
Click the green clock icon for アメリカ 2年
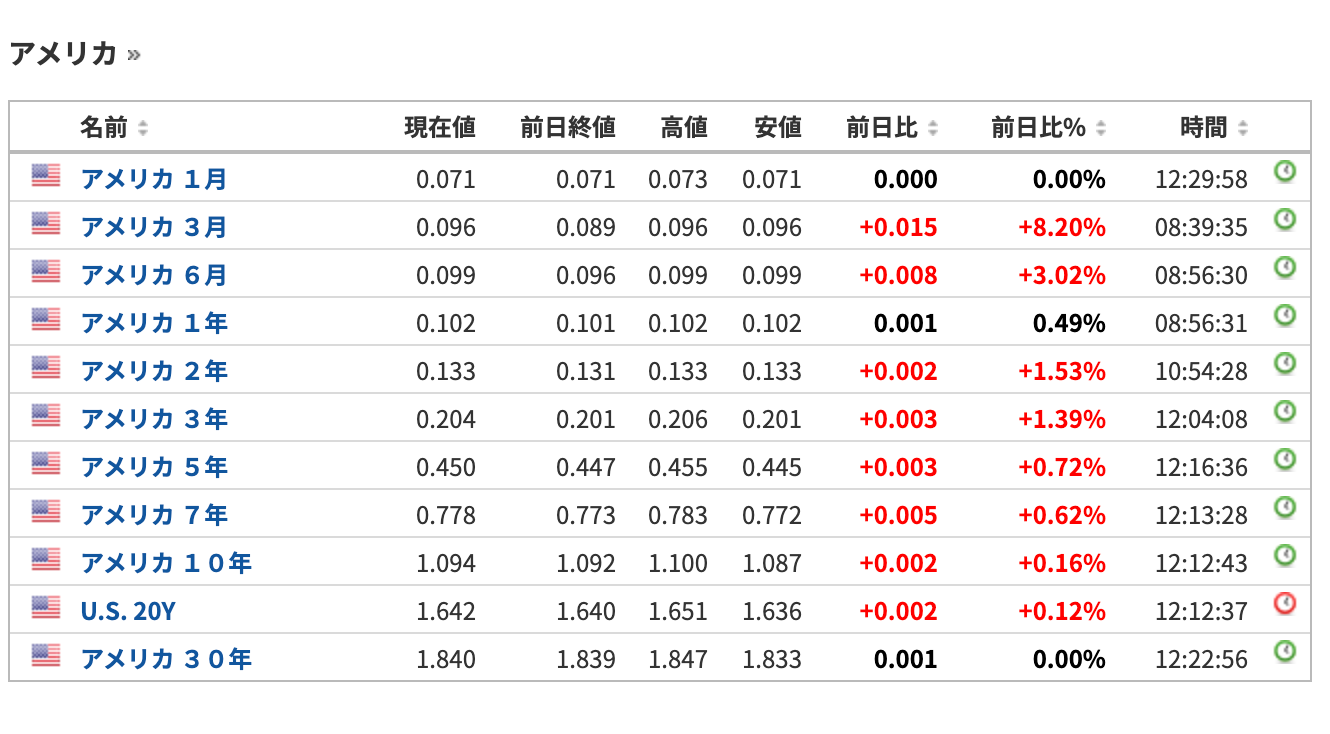point(1285,363)
